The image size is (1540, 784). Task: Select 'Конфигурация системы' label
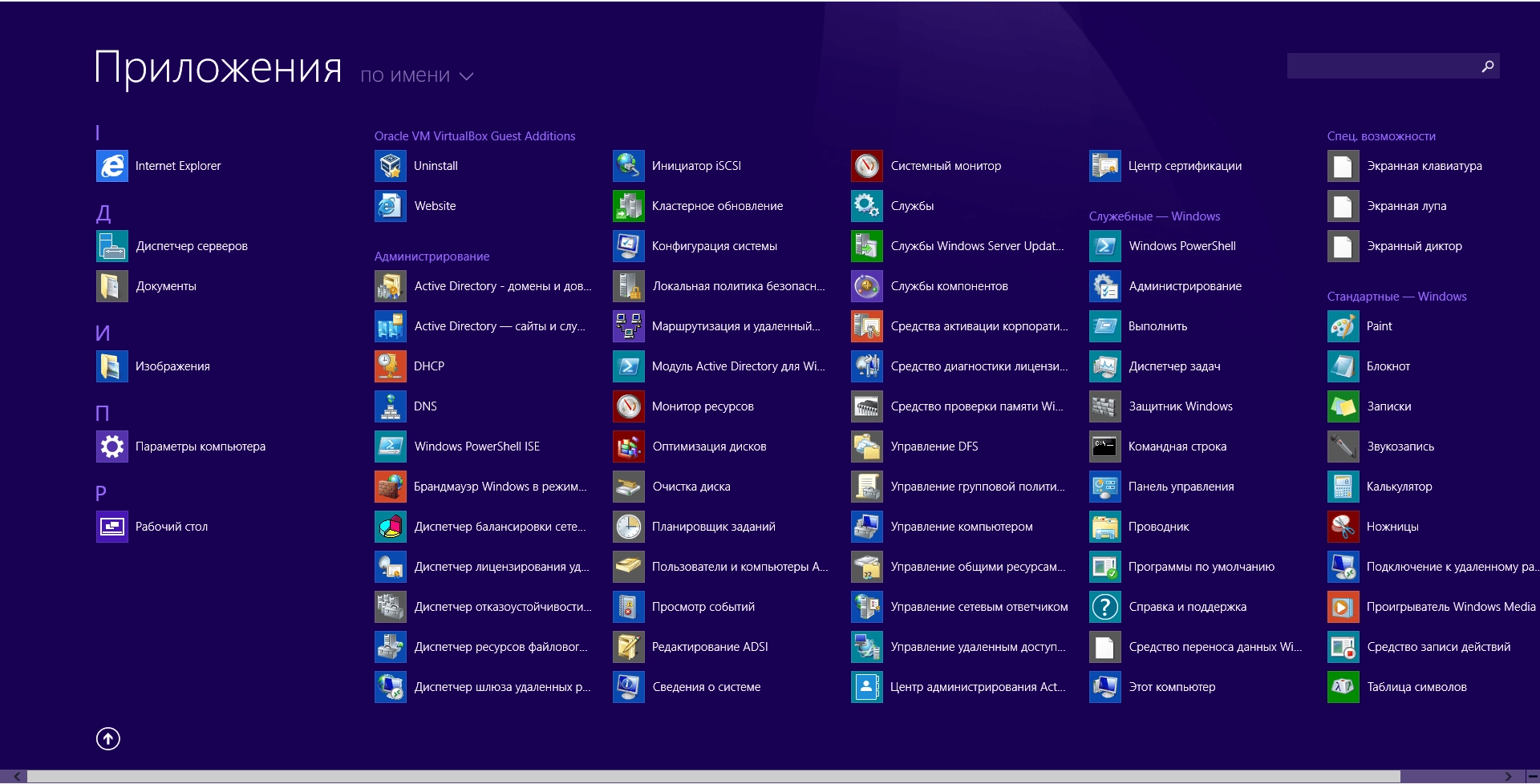pyautogui.click(x=715, y=246)
